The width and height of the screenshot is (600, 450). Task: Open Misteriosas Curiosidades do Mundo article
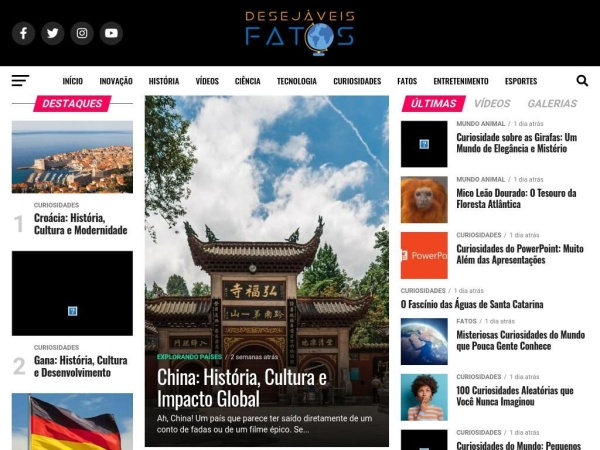click(520, 340)
